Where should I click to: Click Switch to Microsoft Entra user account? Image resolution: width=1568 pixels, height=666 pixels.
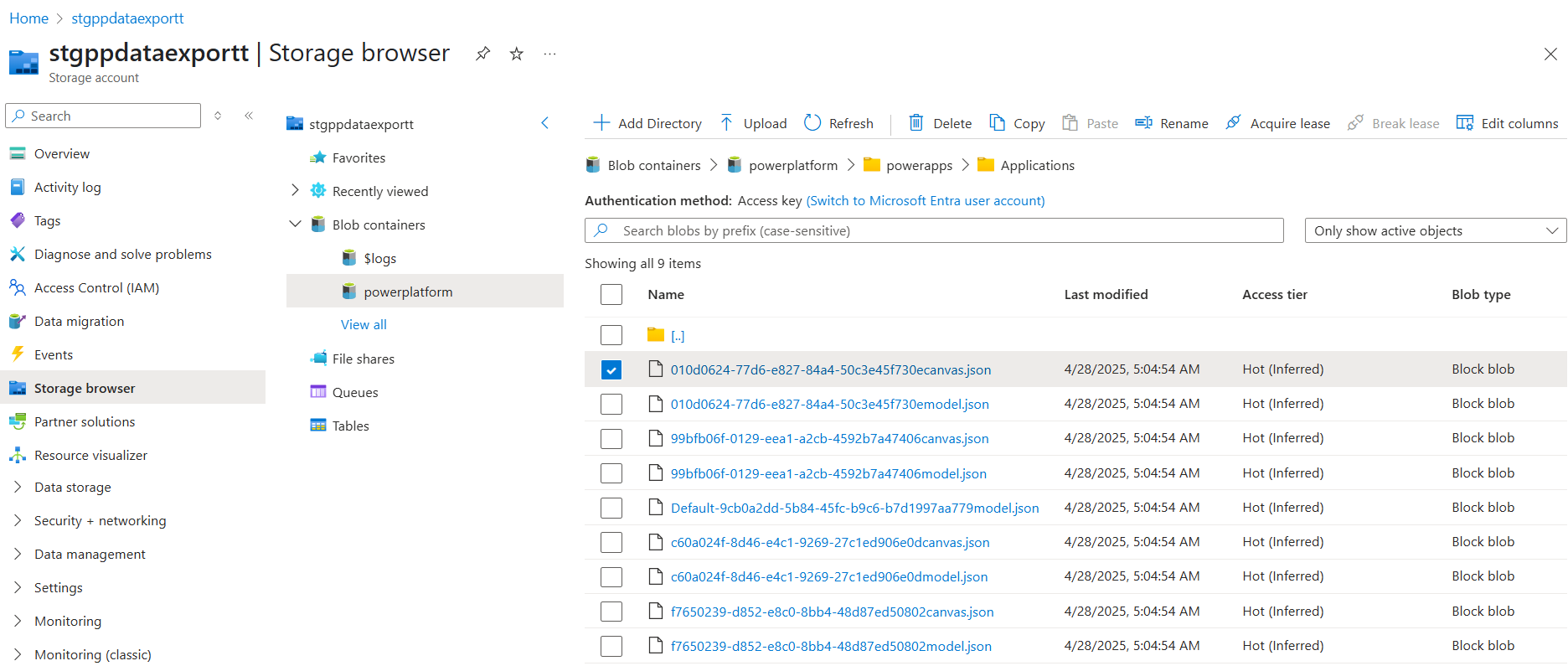[925, 200]
